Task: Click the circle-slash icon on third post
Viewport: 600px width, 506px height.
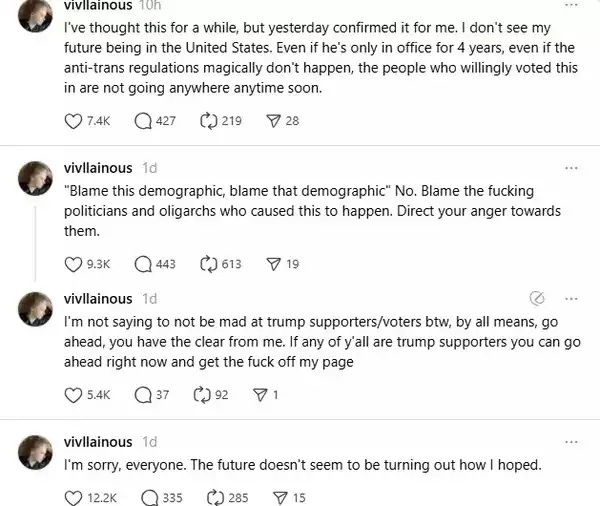Action: (536, 299)
